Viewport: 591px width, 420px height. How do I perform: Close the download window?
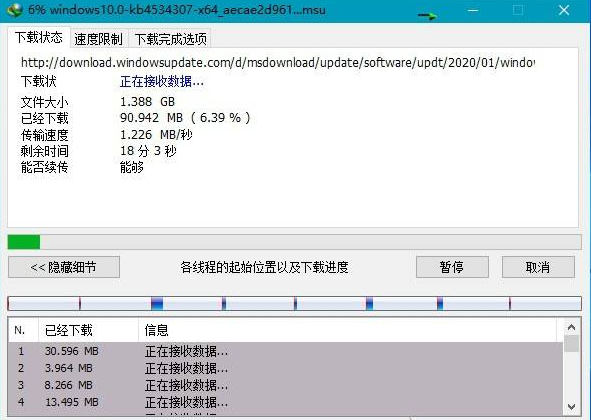(x=563, y=10)
